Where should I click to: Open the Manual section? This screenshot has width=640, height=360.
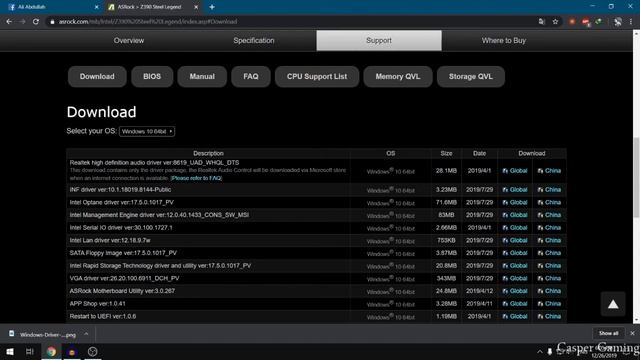pos(202,76)
